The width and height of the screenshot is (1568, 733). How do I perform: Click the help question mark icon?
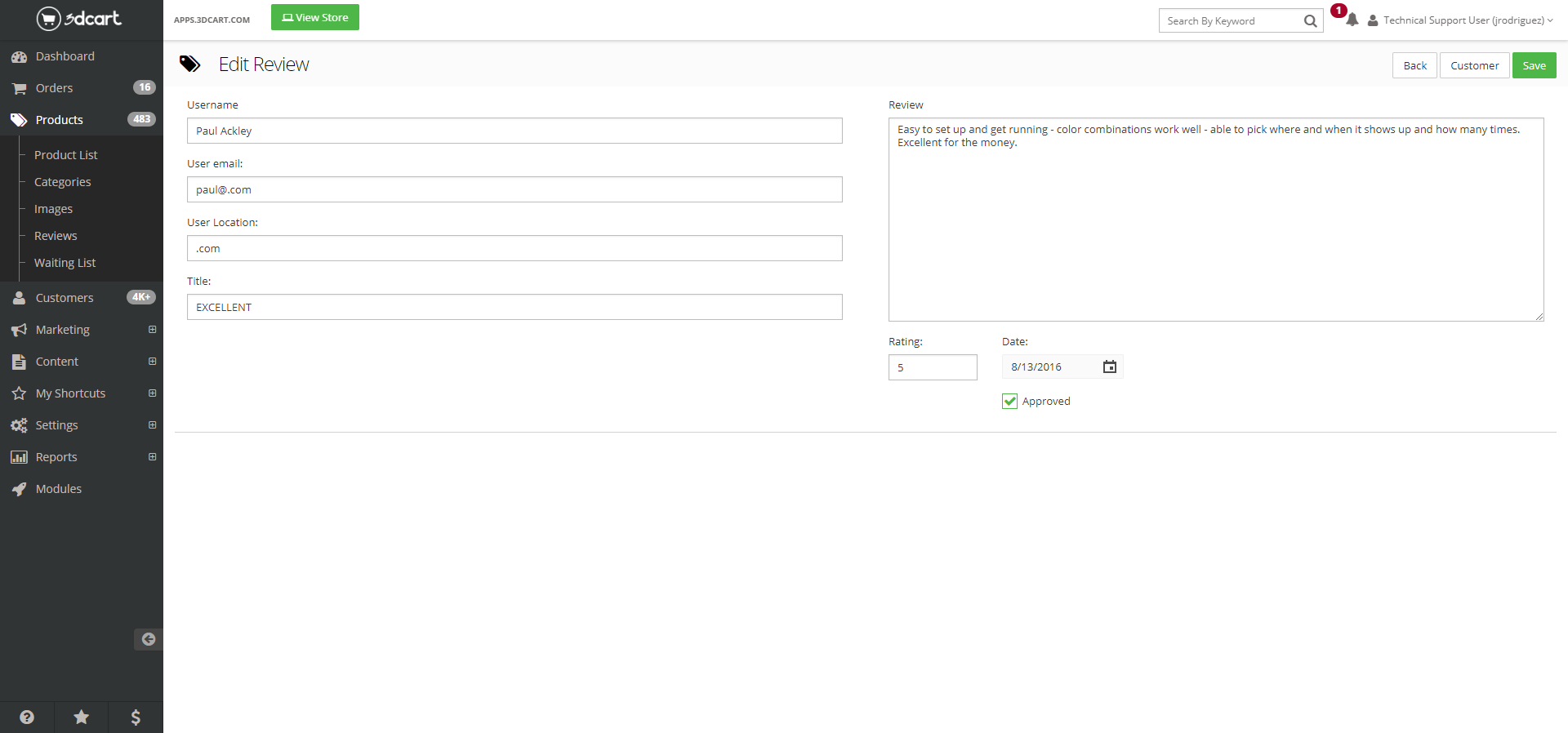27,717
